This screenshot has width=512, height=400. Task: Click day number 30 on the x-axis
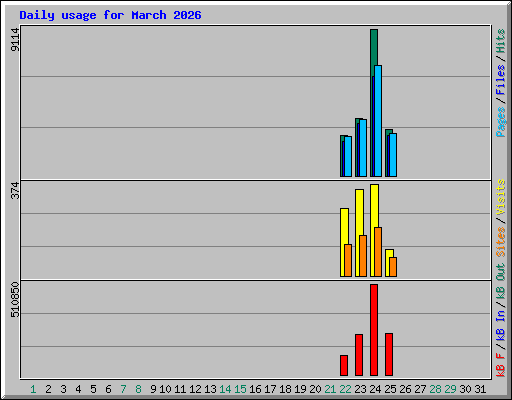pyautogui.click(x=465, y=389)
